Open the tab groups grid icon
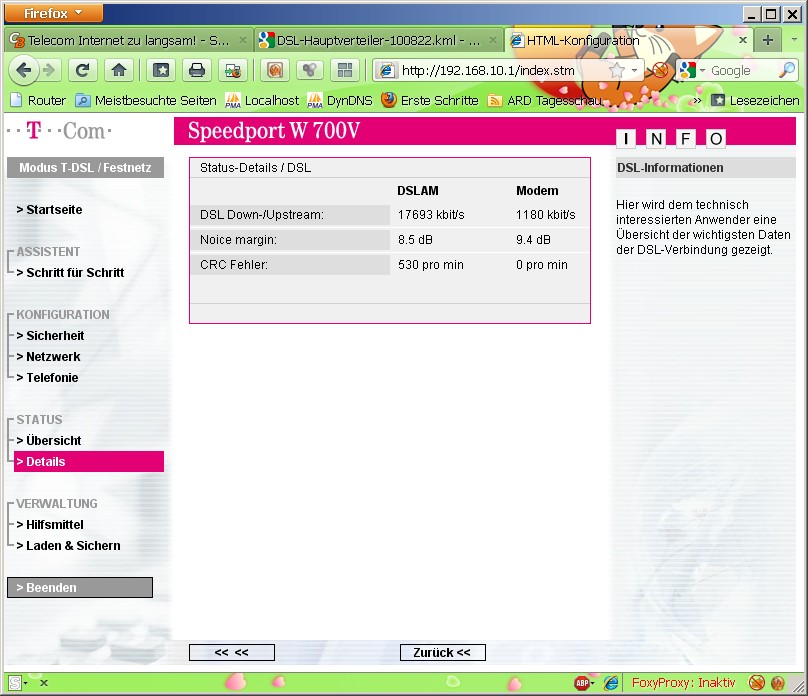 click(x=345, y=70)
